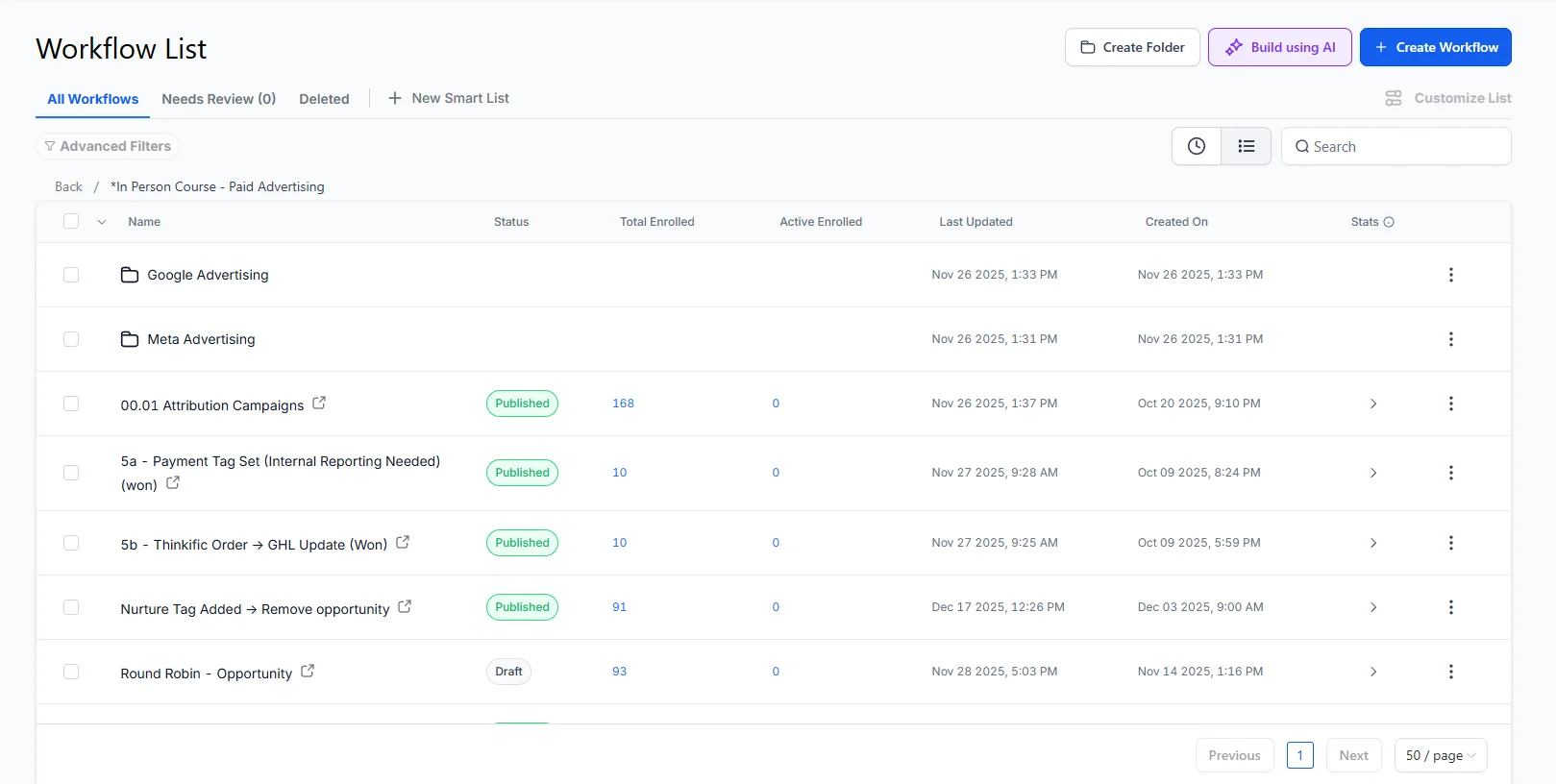The width and height of the screenshot is (1556, 784).
Task: Click the Create Workflow button
Action: (1436, 47)
